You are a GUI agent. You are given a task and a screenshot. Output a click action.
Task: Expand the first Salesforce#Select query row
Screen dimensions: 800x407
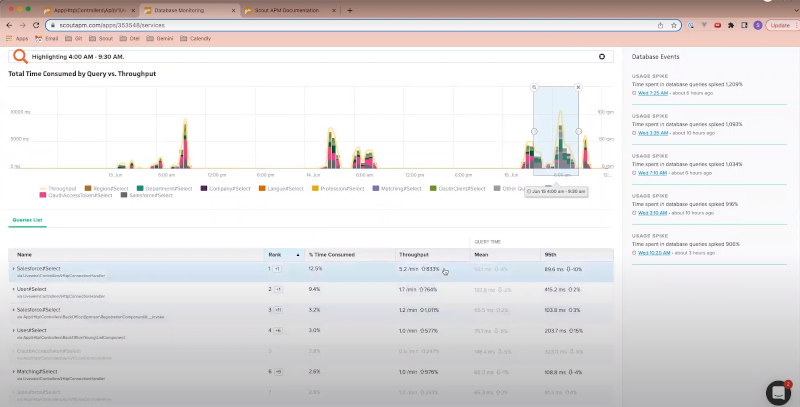coord(13,268)
